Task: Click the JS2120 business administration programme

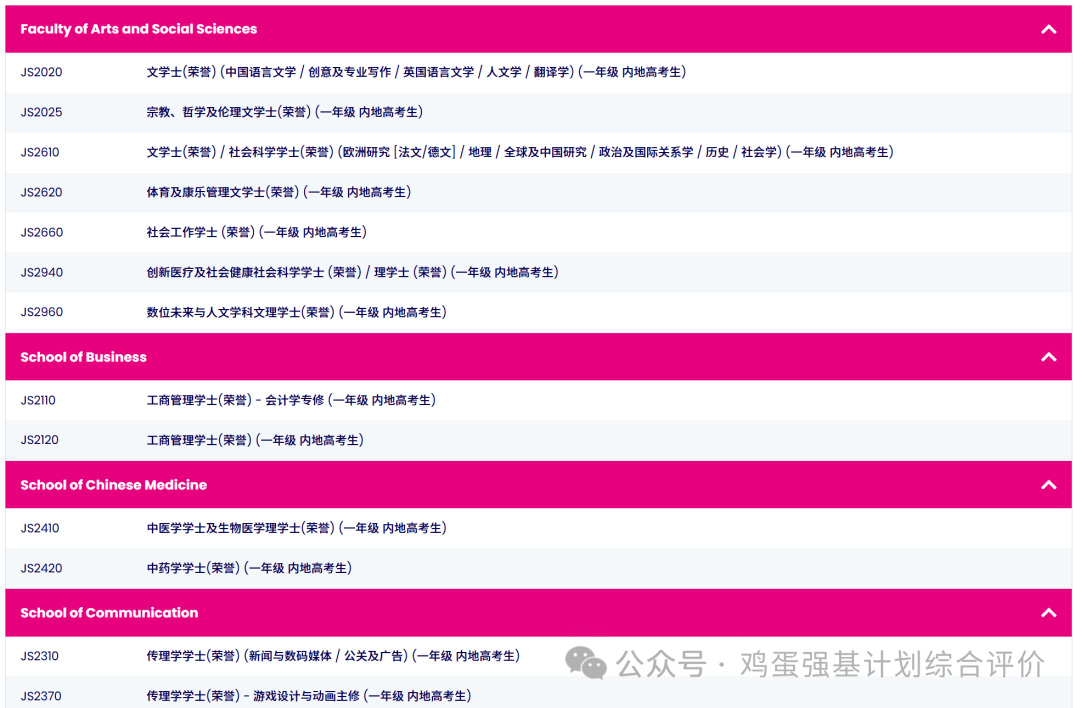Action: point(254,440)
